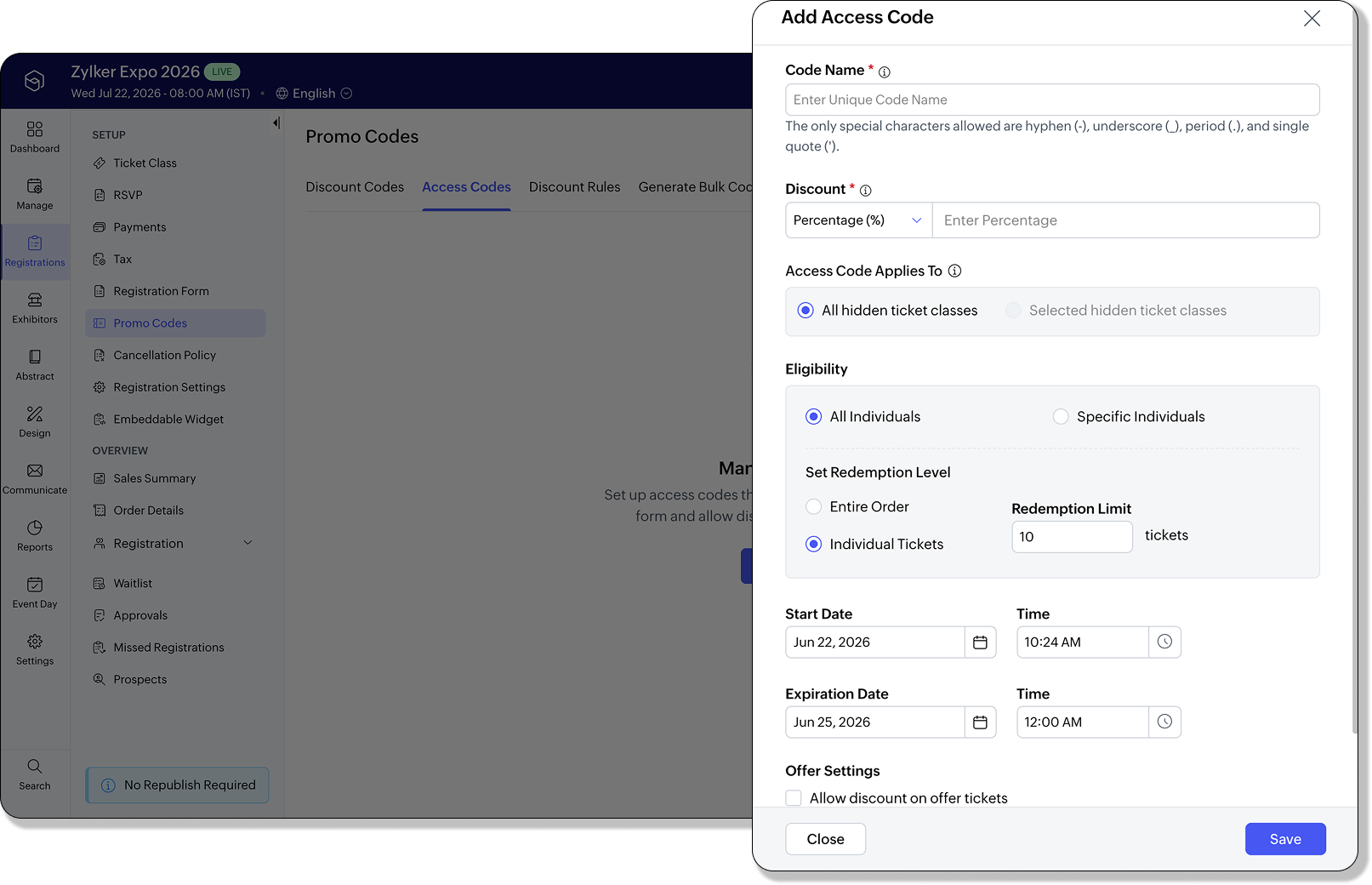Image resolution: width=1372 pixels, height=885 pixels.
Task: Open Event Day from the sidebar
Action: point(35,593)
